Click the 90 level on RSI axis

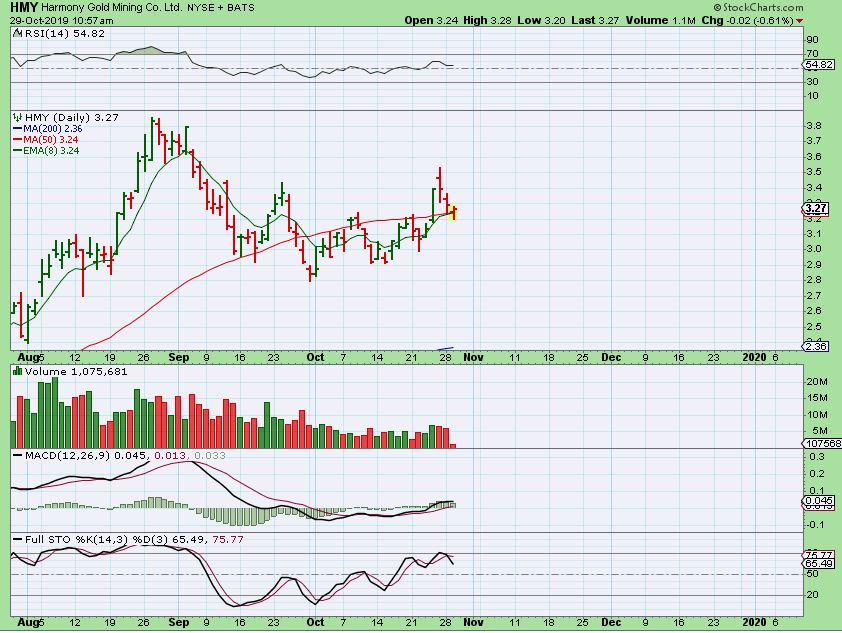click(x=812, y=40)
